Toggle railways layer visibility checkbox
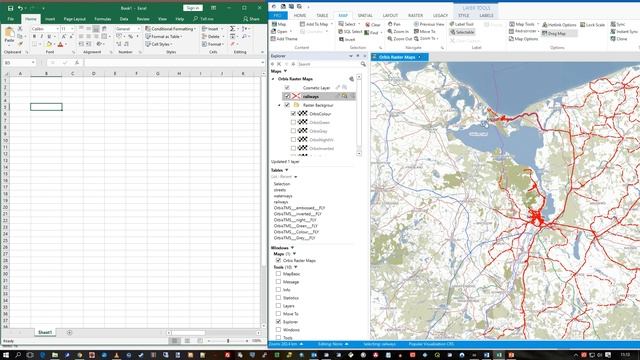Screen dimensions: 640x360 [287, 96]
